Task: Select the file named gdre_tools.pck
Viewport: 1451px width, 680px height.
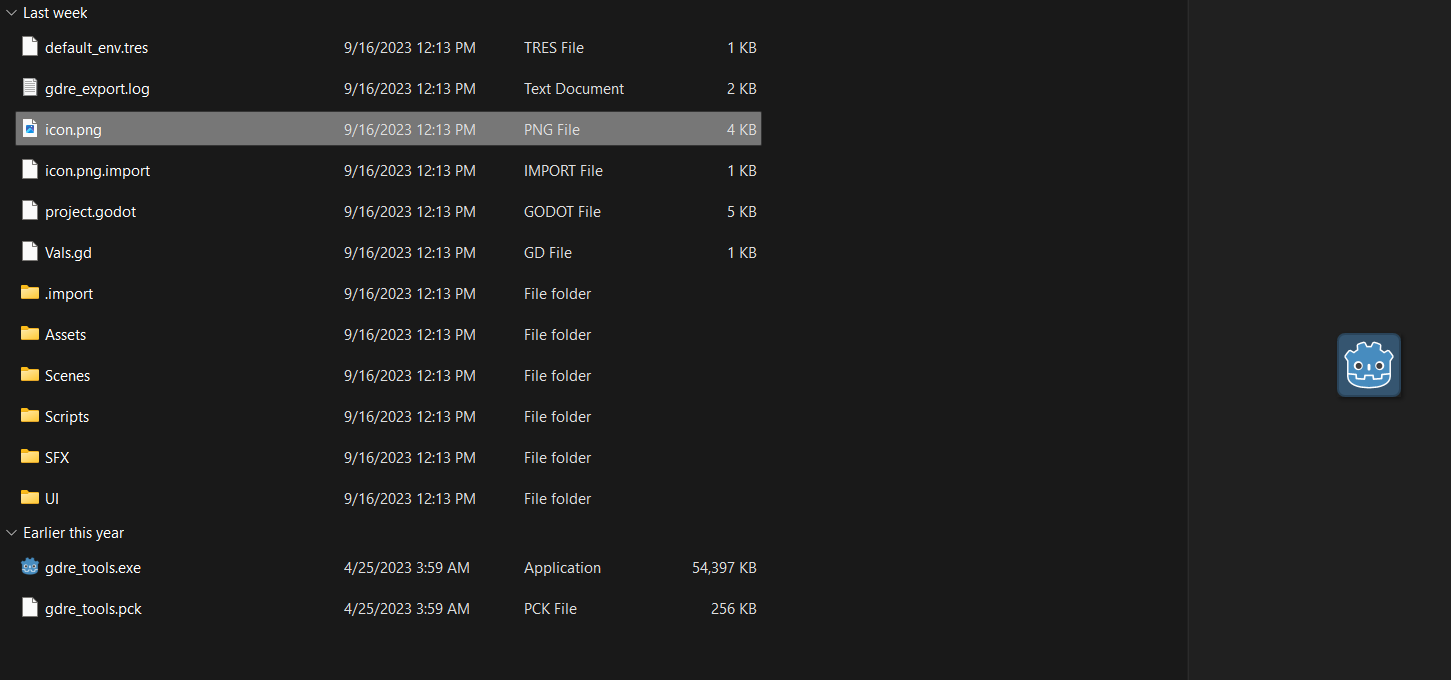Action: point(93,609)
